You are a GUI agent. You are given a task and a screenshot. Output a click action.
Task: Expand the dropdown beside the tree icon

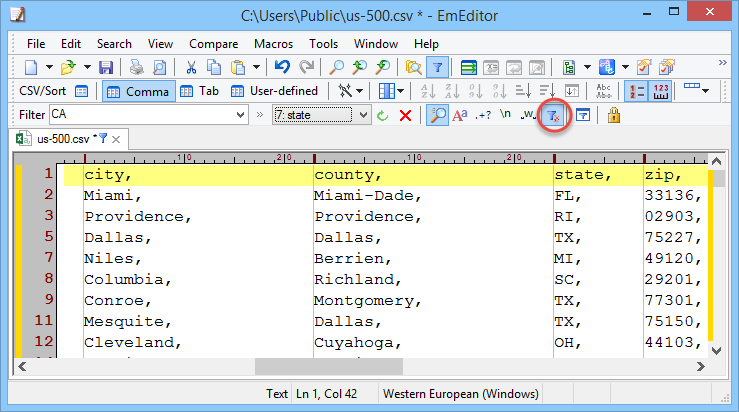pyautogui.click(x=587, y=67)
